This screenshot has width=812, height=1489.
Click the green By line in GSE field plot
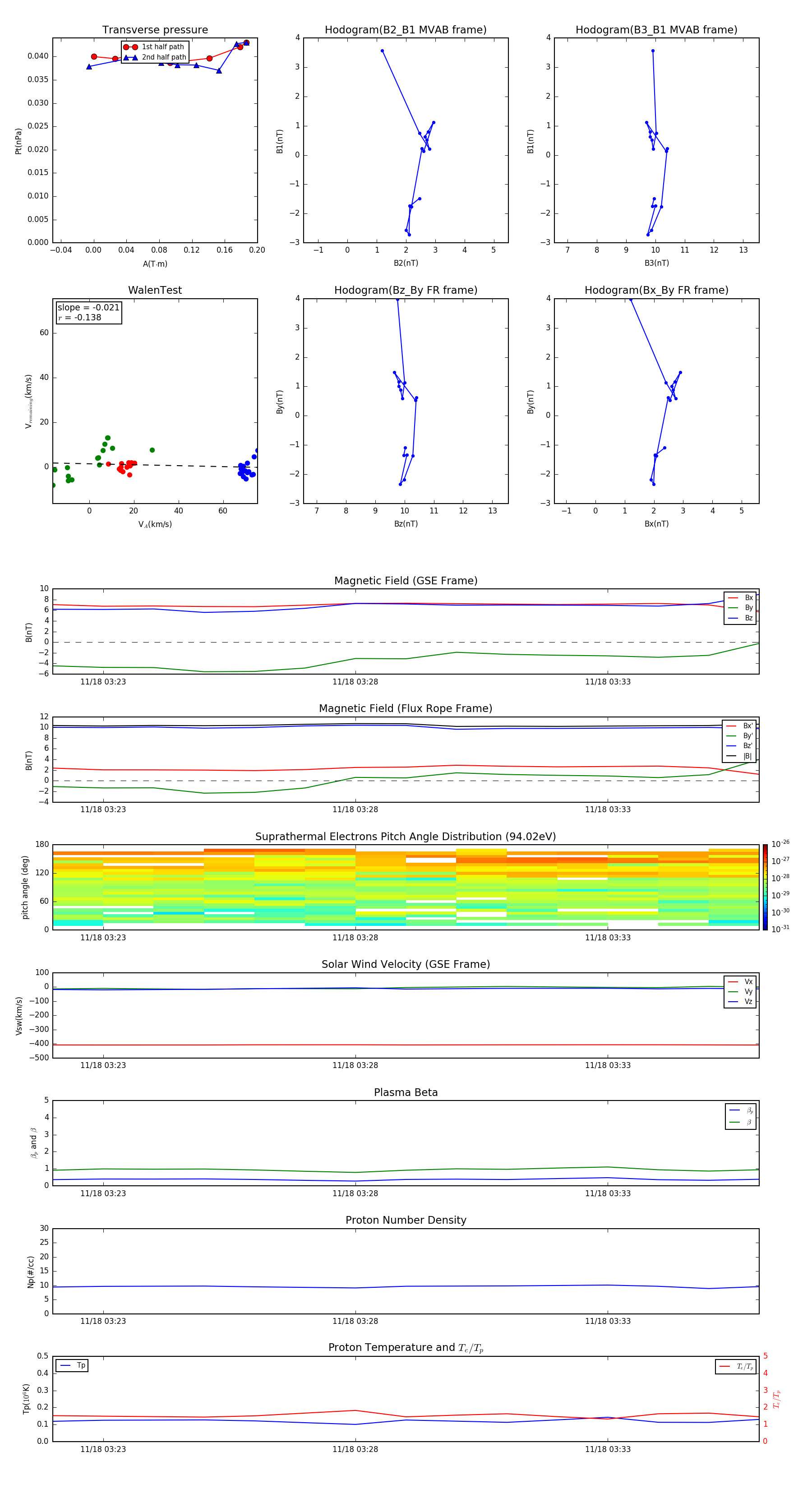pyautogui.click(x=406, y=658)
